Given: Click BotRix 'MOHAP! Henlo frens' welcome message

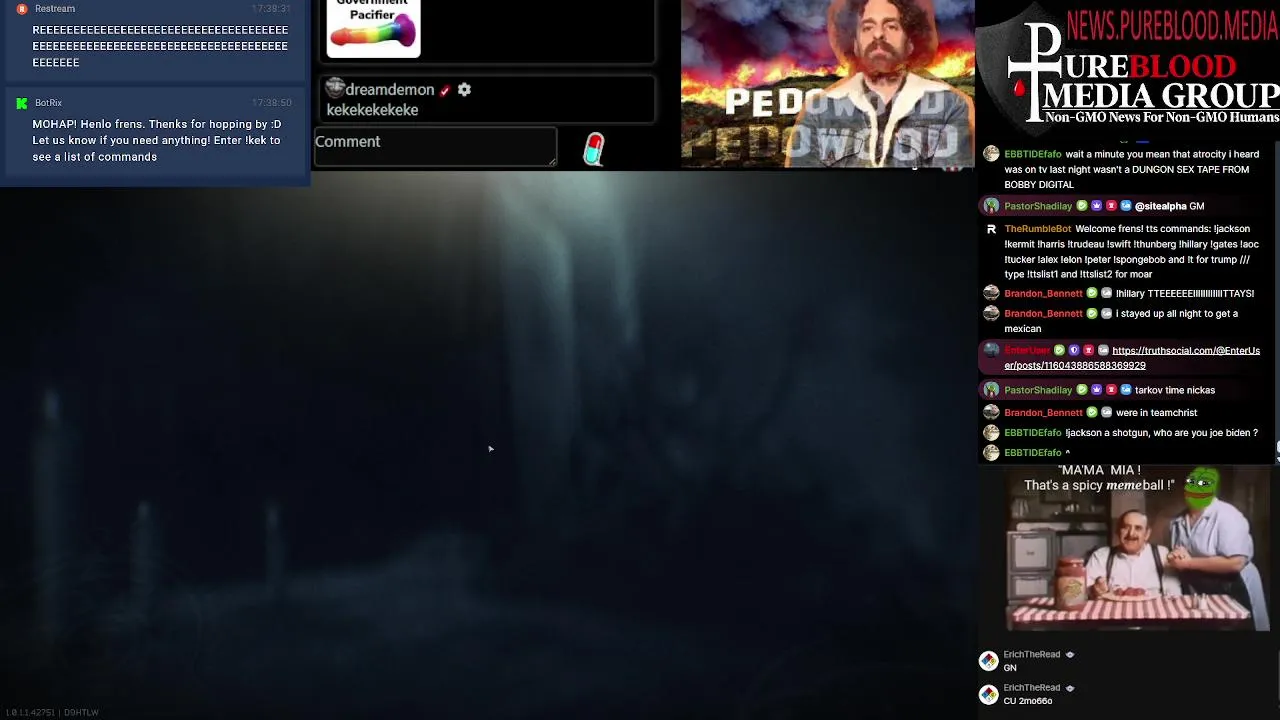Looking at the screenshot, I should click(157, 141).
